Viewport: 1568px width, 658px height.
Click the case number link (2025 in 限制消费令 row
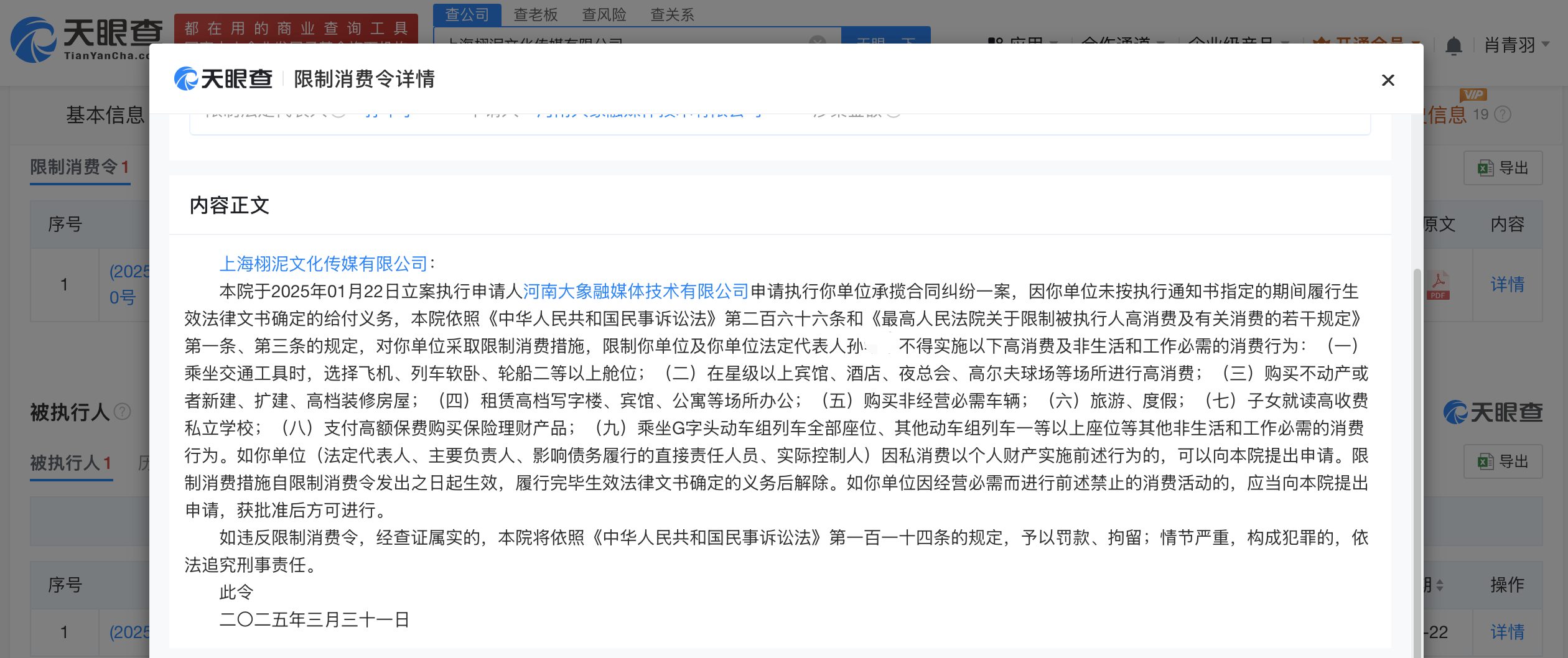(129, 284)
